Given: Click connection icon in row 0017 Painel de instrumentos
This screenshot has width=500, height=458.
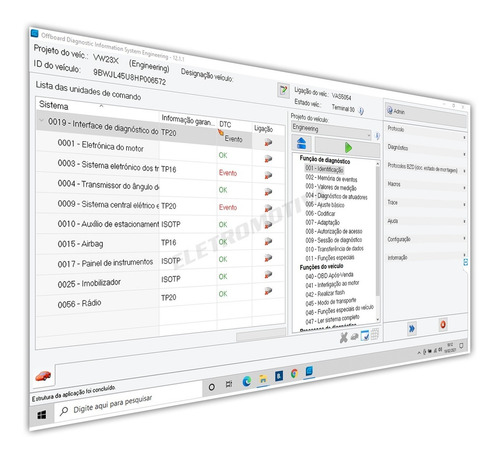Looking at the screenshot, I should point(268,258).
